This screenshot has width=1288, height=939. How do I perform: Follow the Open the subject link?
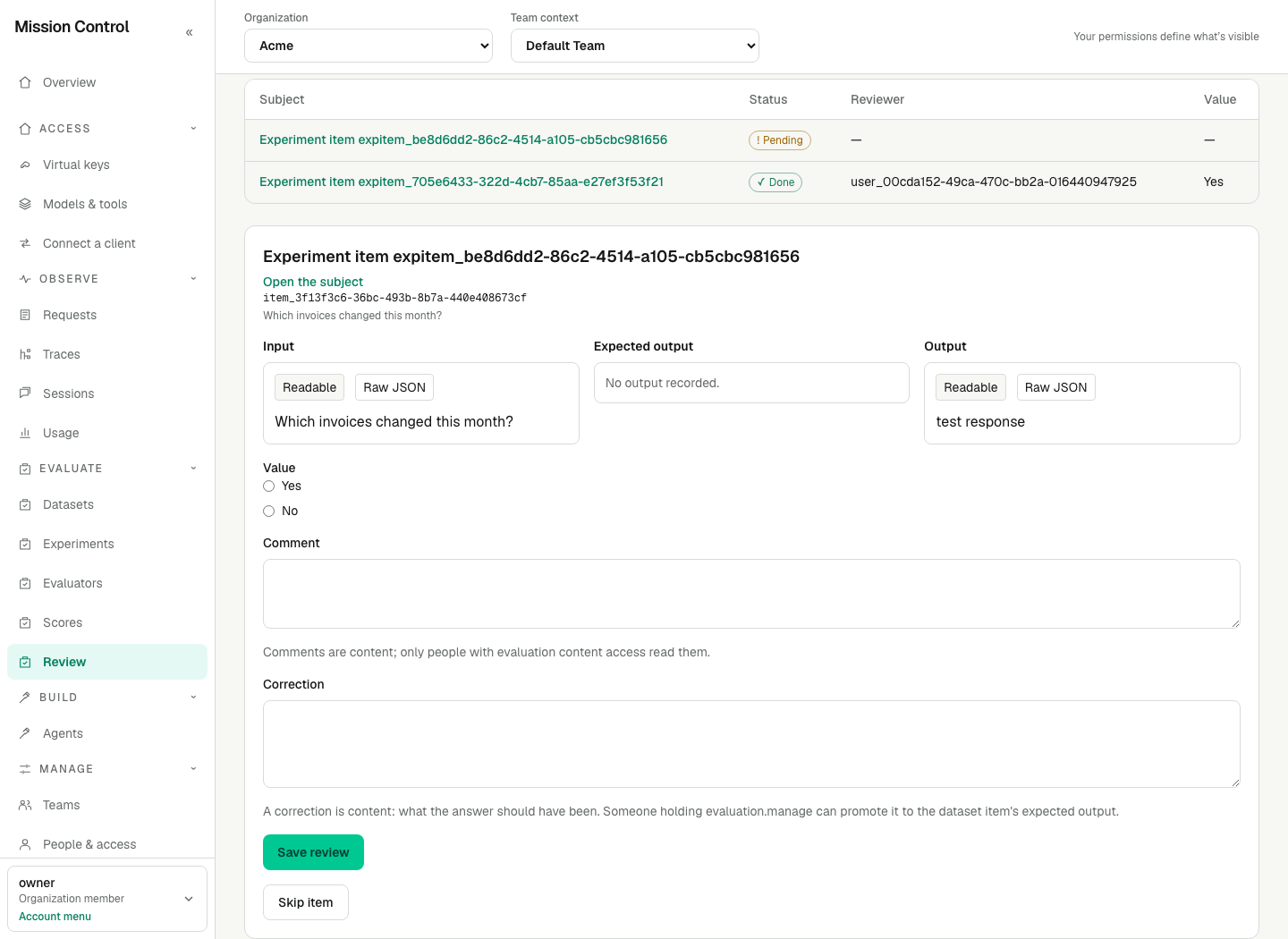(313, 282)
